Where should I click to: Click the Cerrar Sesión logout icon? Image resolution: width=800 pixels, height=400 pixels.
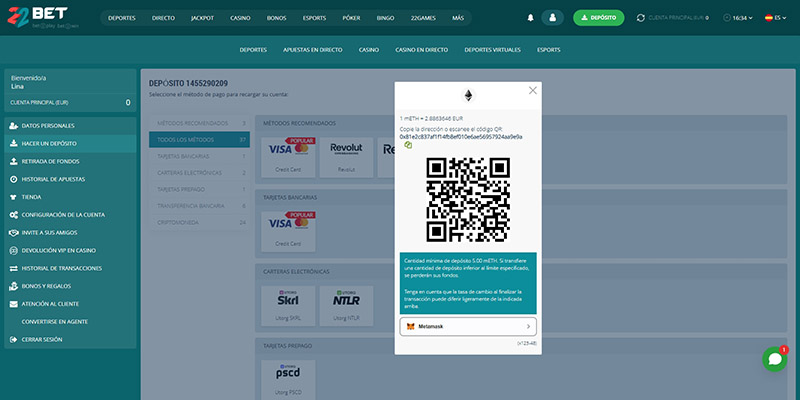point(14,339)
